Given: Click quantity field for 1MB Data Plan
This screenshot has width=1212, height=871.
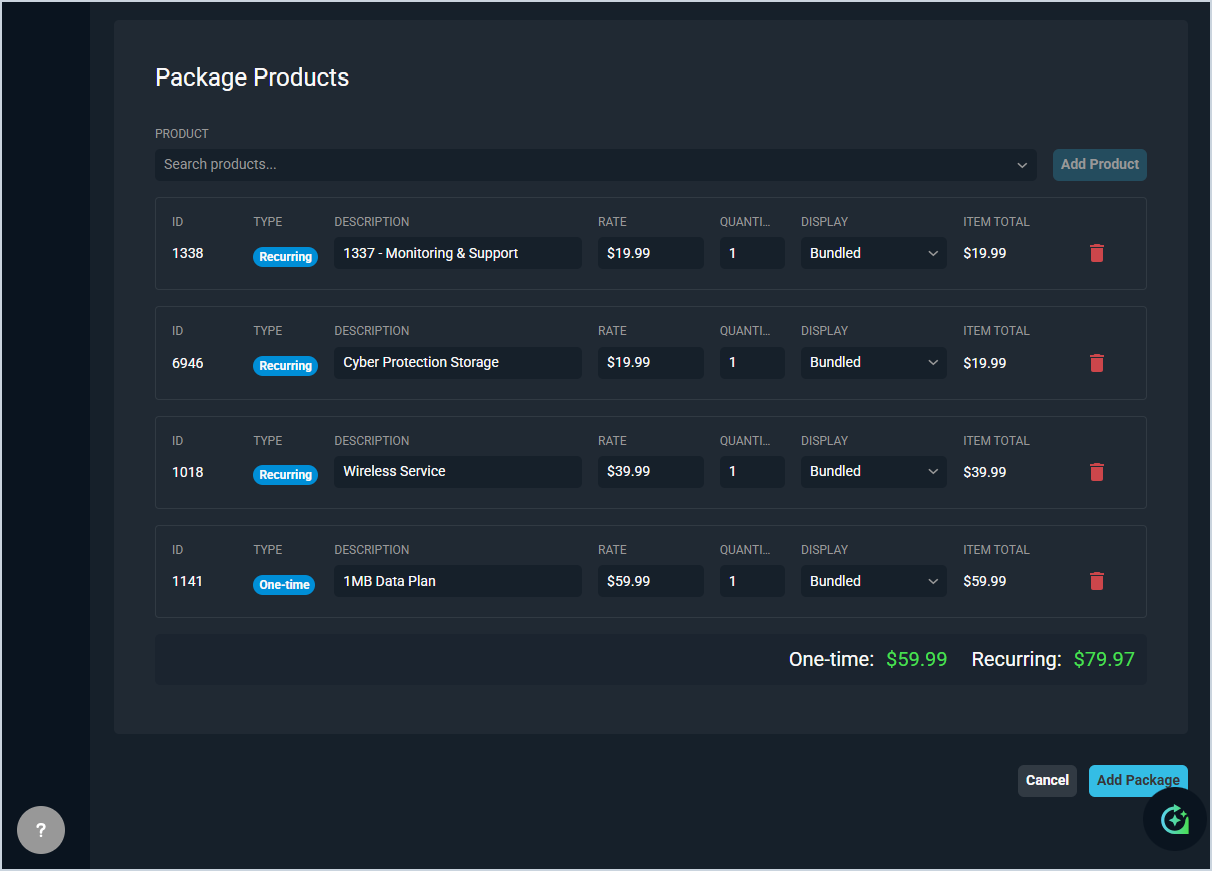Looking at the screenshot, I should click(x=751, y=581).
